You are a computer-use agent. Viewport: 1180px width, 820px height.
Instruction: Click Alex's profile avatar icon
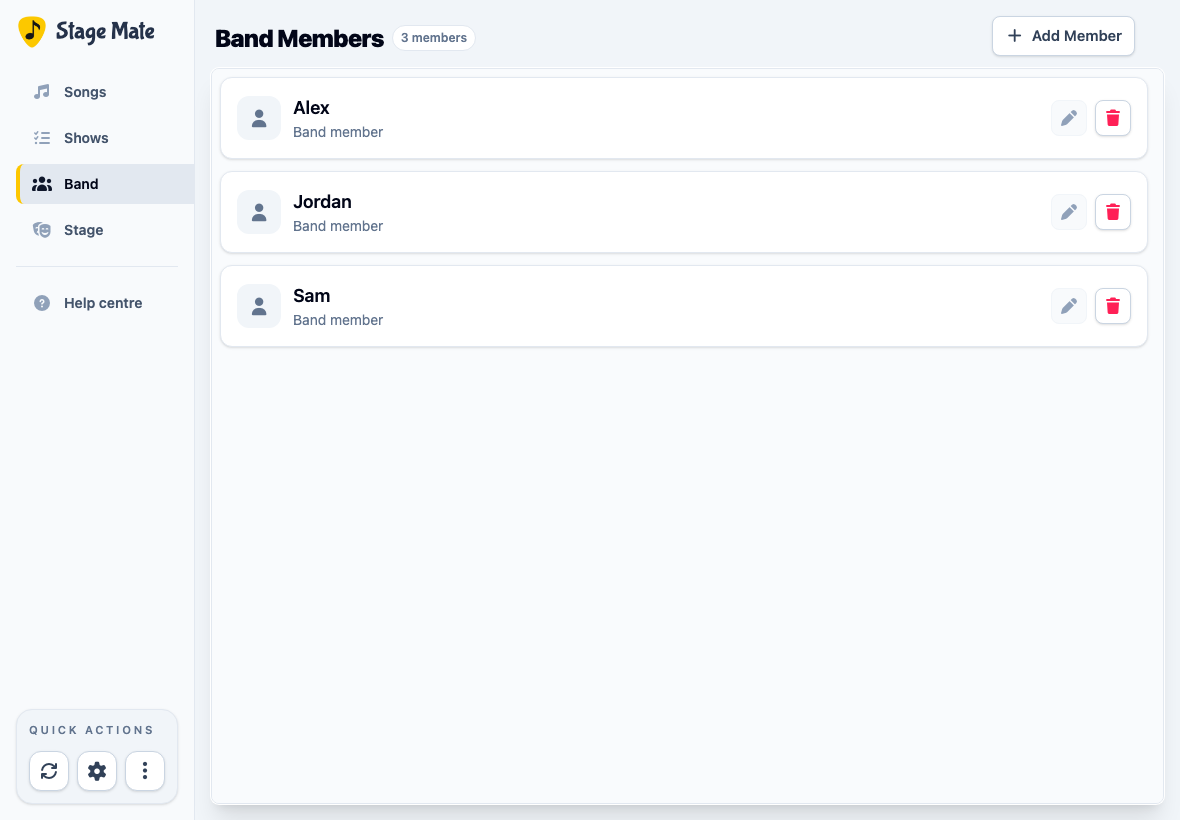[259, 118]
